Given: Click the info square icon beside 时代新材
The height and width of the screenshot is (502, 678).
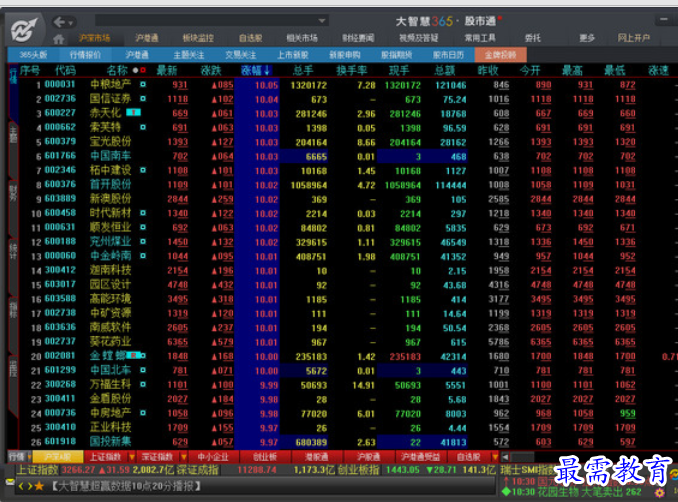Looking at the screenshot, I should point(143,213).
